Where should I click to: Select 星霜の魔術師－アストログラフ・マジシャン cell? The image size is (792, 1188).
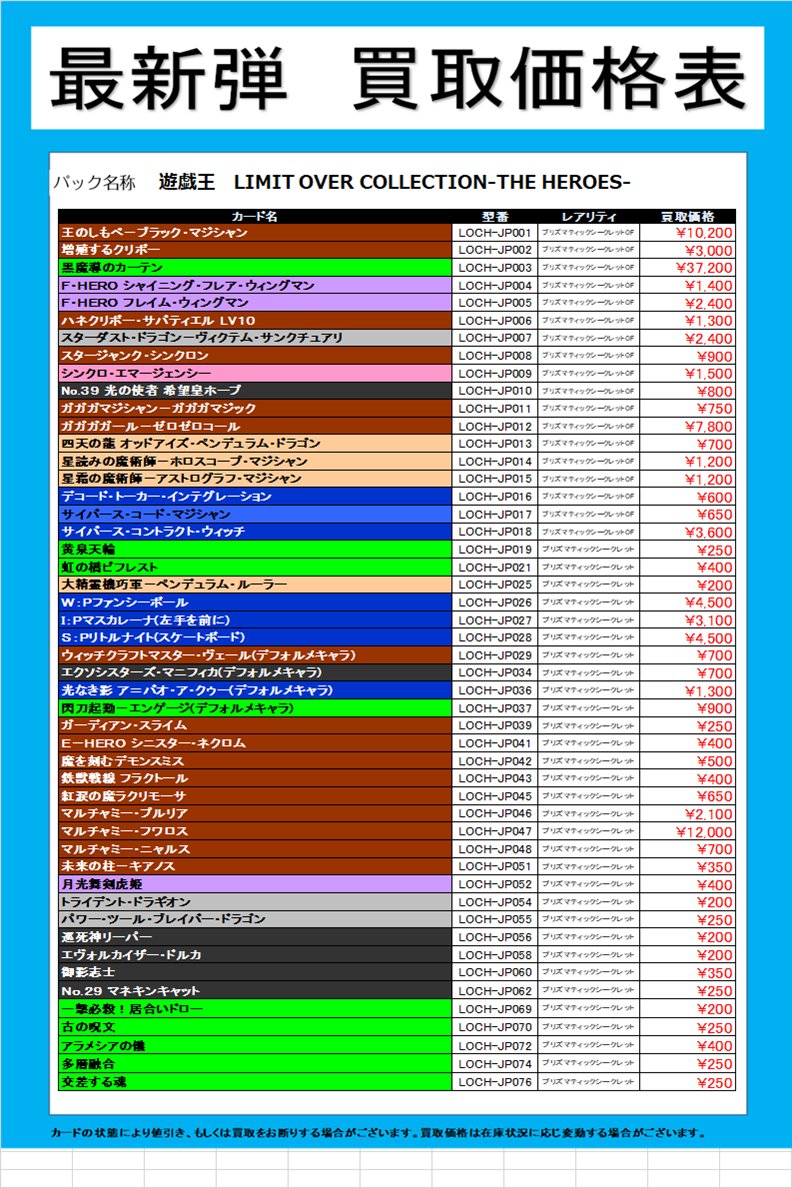(x=255, y=479)
